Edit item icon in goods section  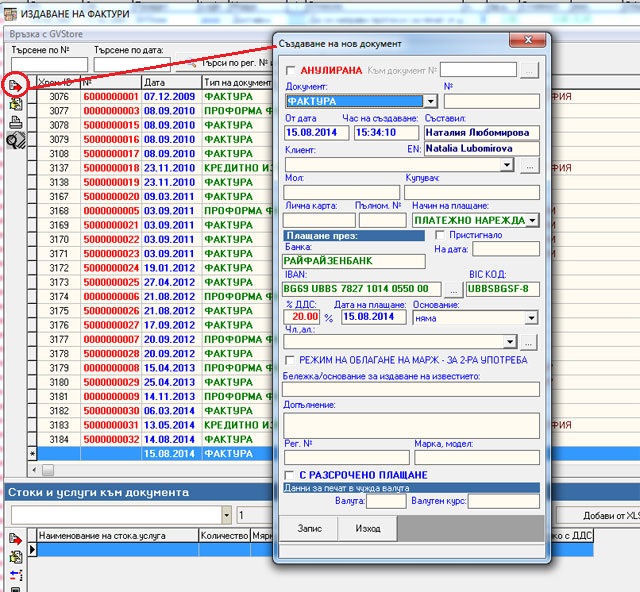pyautogui.click(x=16, y=556)
